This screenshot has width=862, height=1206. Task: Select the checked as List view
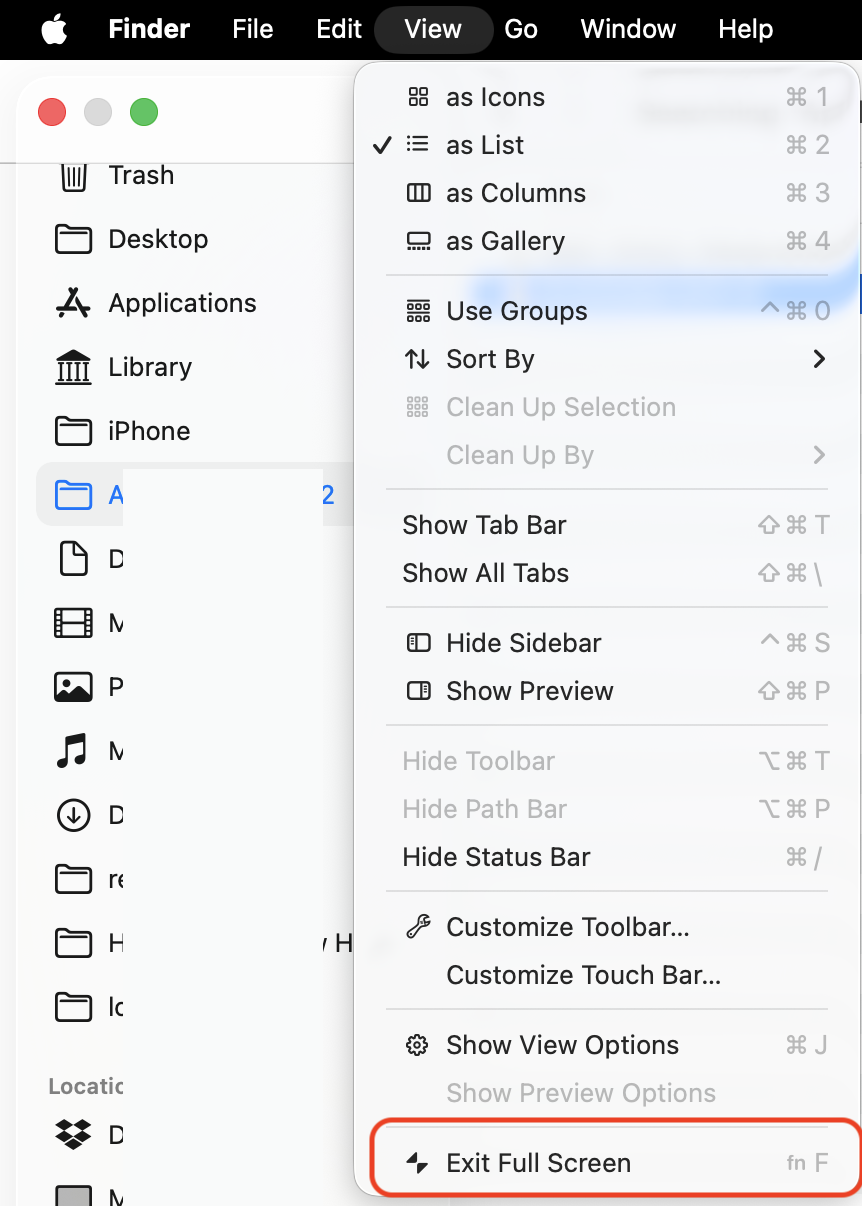point(609,145)
